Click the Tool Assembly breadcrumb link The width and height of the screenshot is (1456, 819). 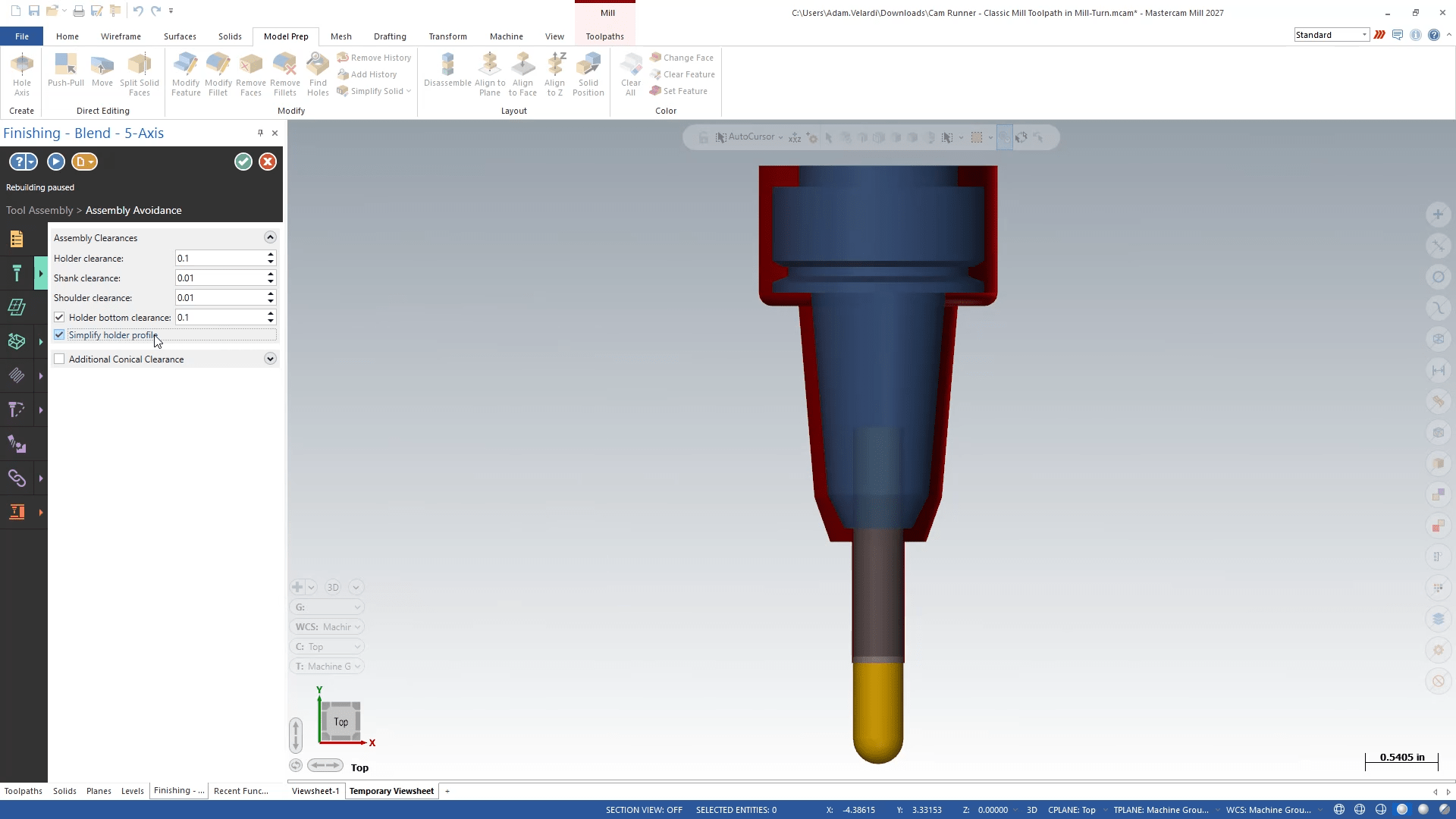[39, 211]
